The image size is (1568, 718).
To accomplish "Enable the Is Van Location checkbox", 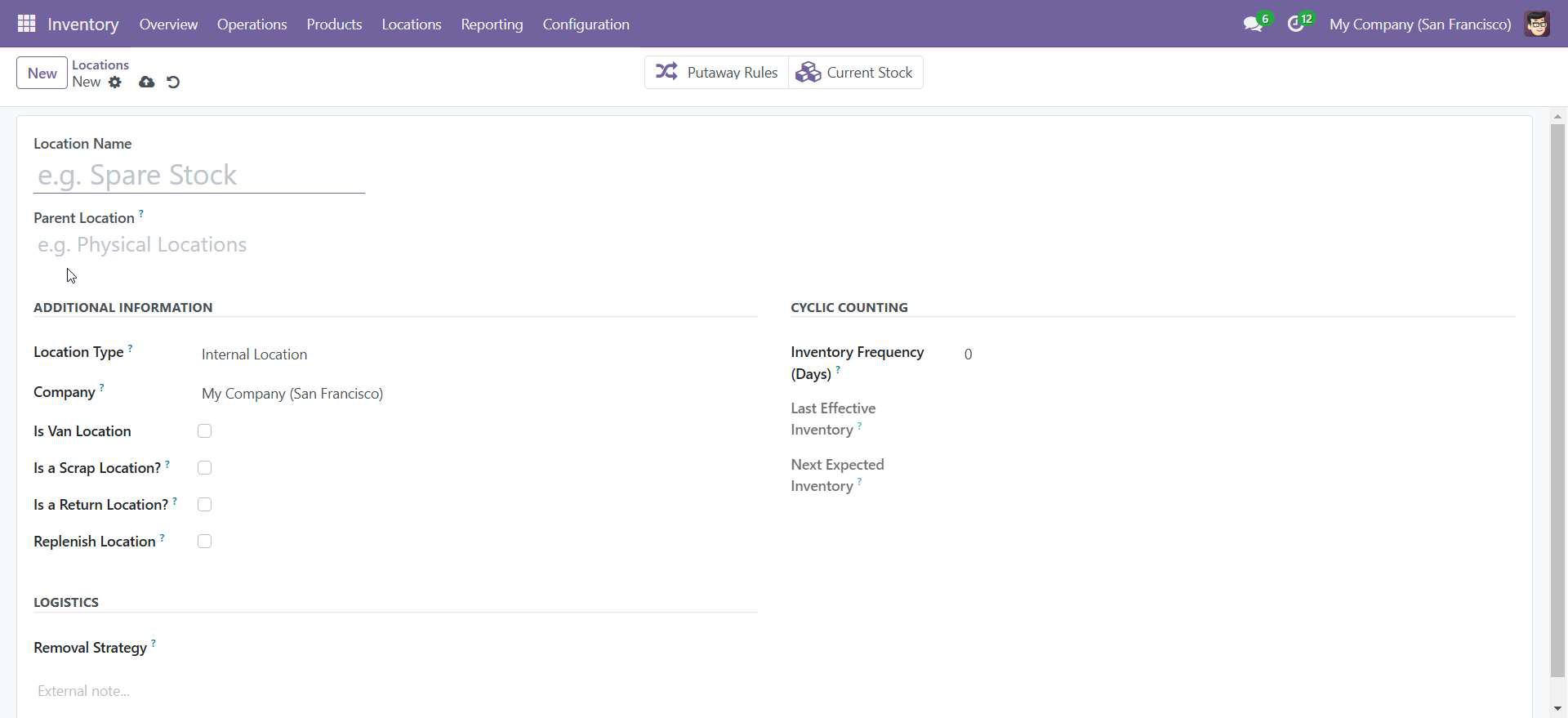I will [x=204, y=431].
